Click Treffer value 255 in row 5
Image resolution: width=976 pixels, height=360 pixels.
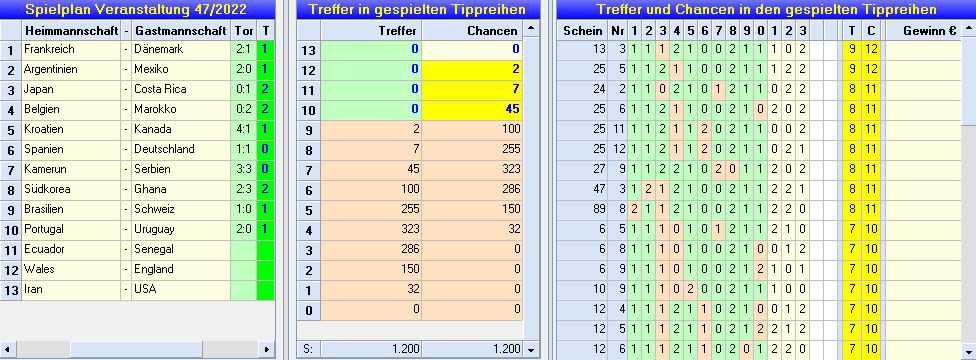click(x=371, y=209)
